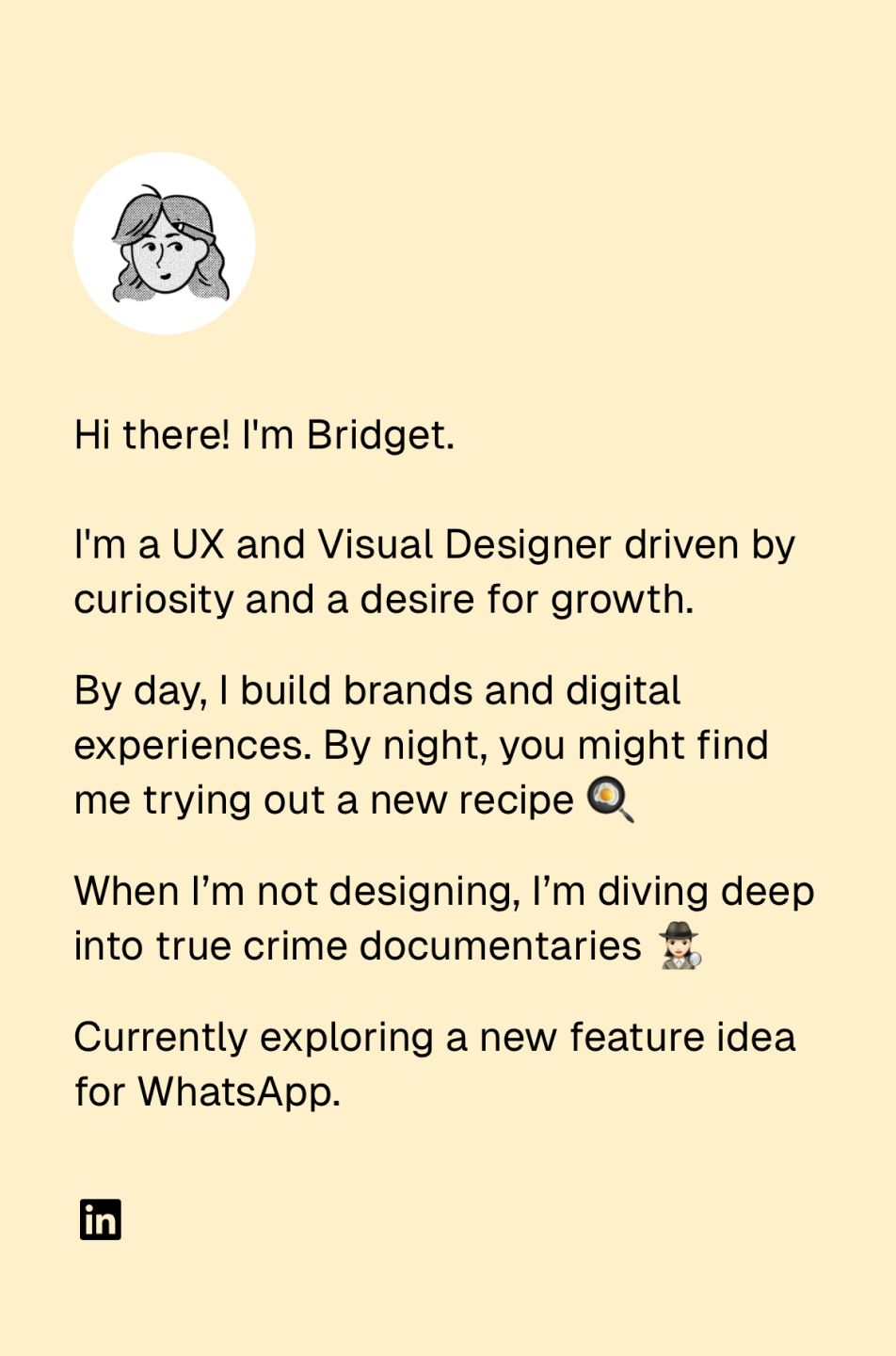Click the 'Currently exploring a new feature idea' line
Viewport: 896px width, 1356px height.
tap(435, 1038)
